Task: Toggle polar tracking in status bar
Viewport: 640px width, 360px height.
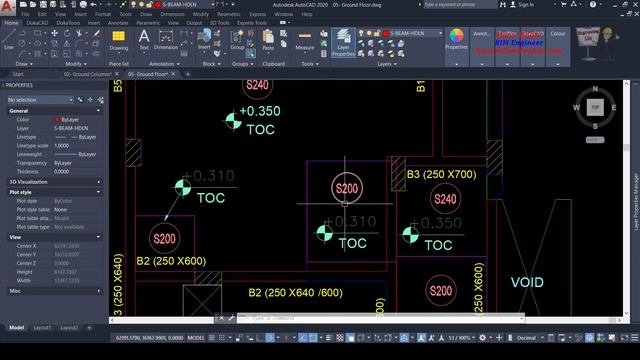Action: 270,338
